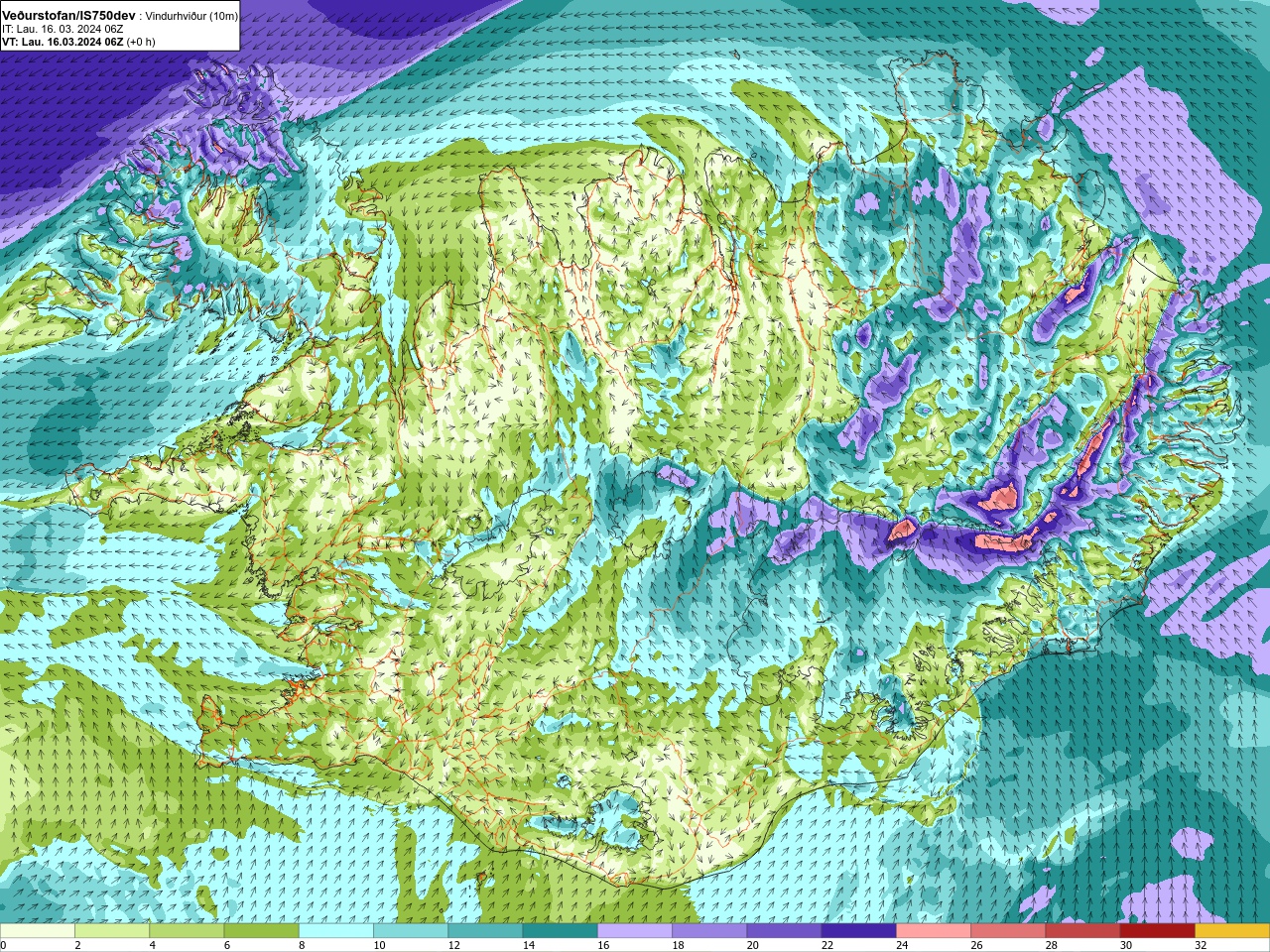
Task: Click the legend scale value '14'
Action: pos(528,945)
